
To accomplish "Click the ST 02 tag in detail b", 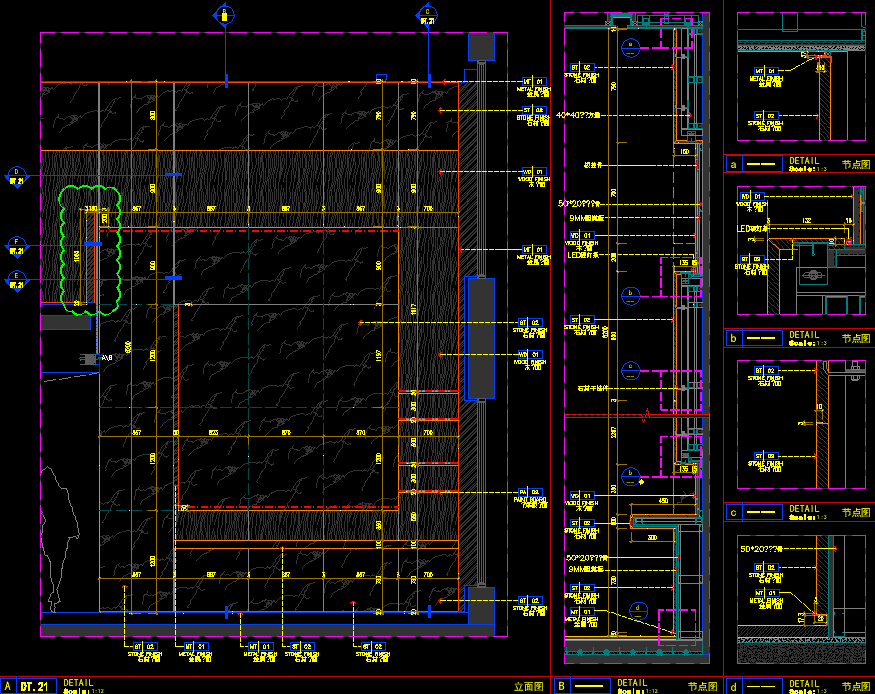I will 752,259.
